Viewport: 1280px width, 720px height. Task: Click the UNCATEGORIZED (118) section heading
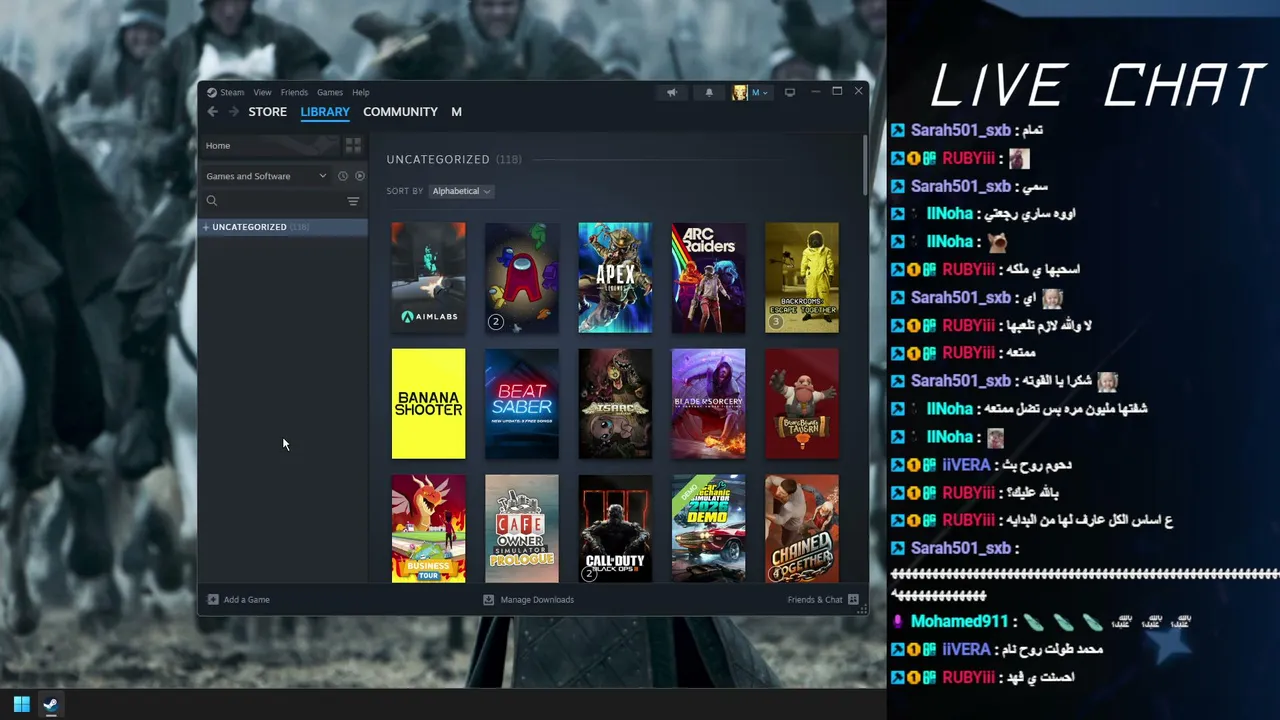[x=454, y=160]
